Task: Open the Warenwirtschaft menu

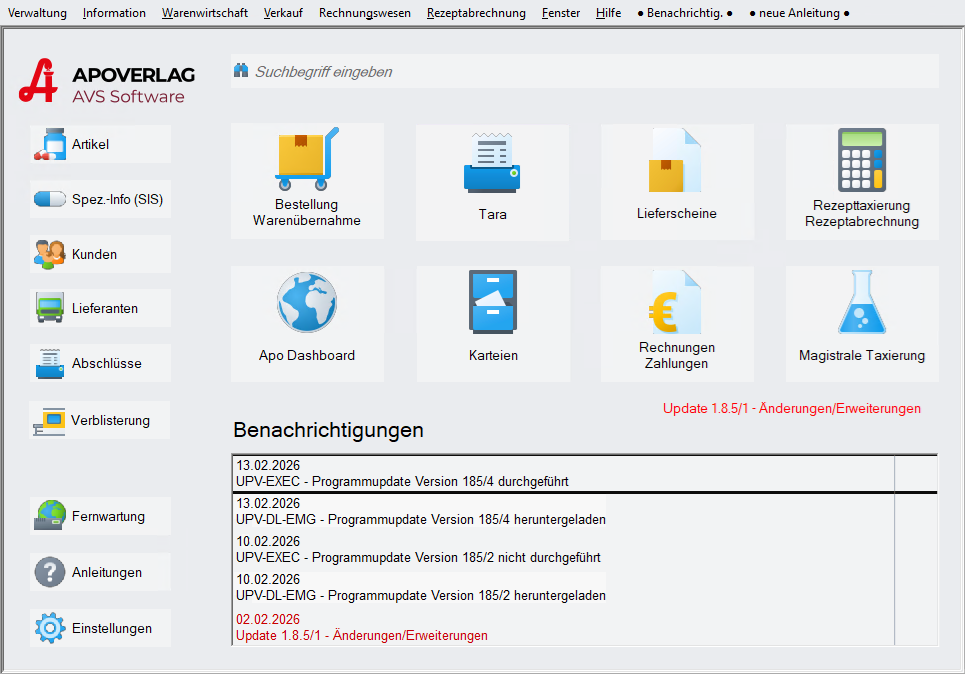Action: [x=204, y=13]
